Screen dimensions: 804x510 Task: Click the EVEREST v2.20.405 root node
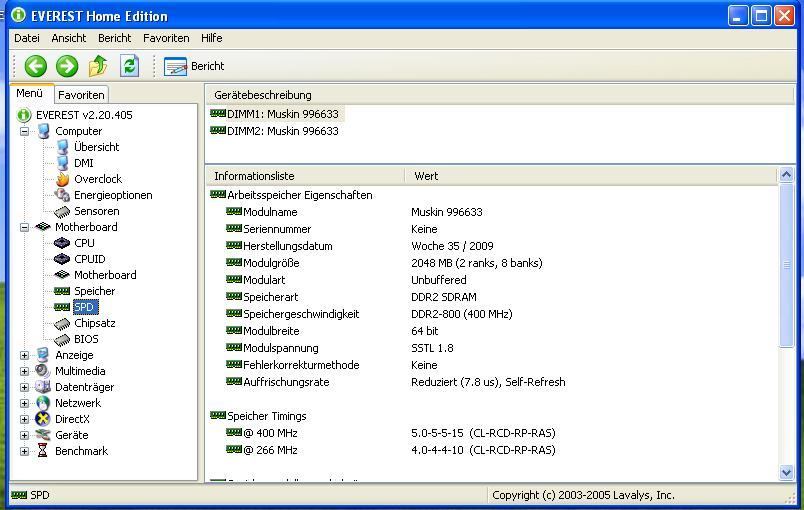coord(84,115)
